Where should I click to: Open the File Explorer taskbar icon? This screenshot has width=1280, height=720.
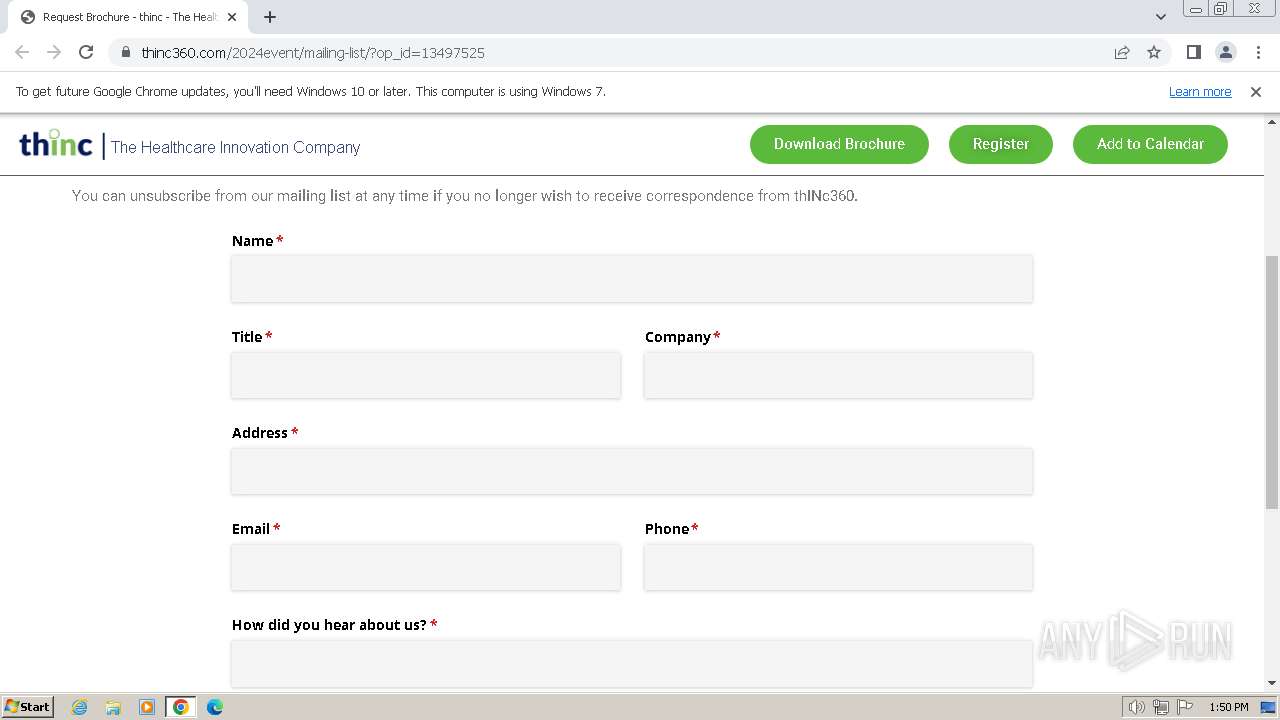pos(113,707)
